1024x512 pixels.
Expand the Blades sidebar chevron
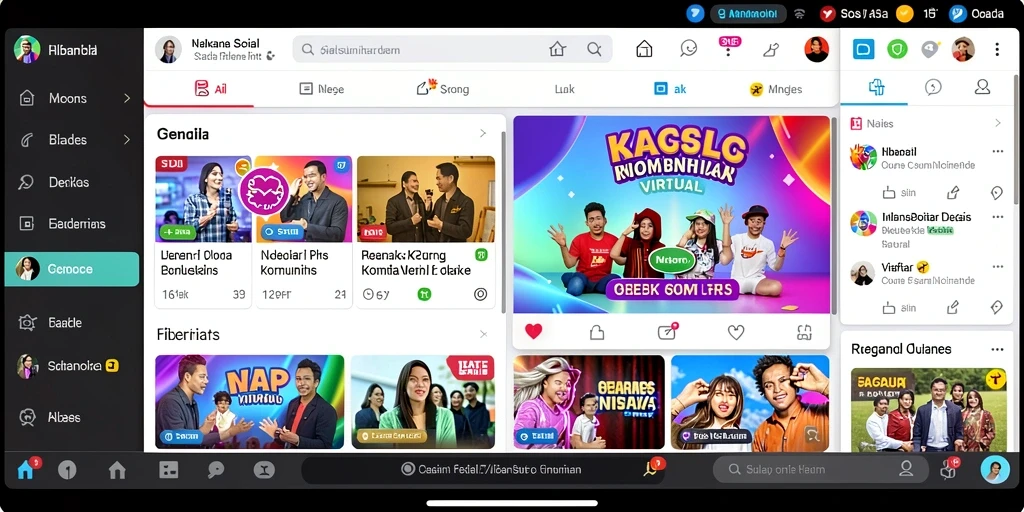tap(127, 139)
